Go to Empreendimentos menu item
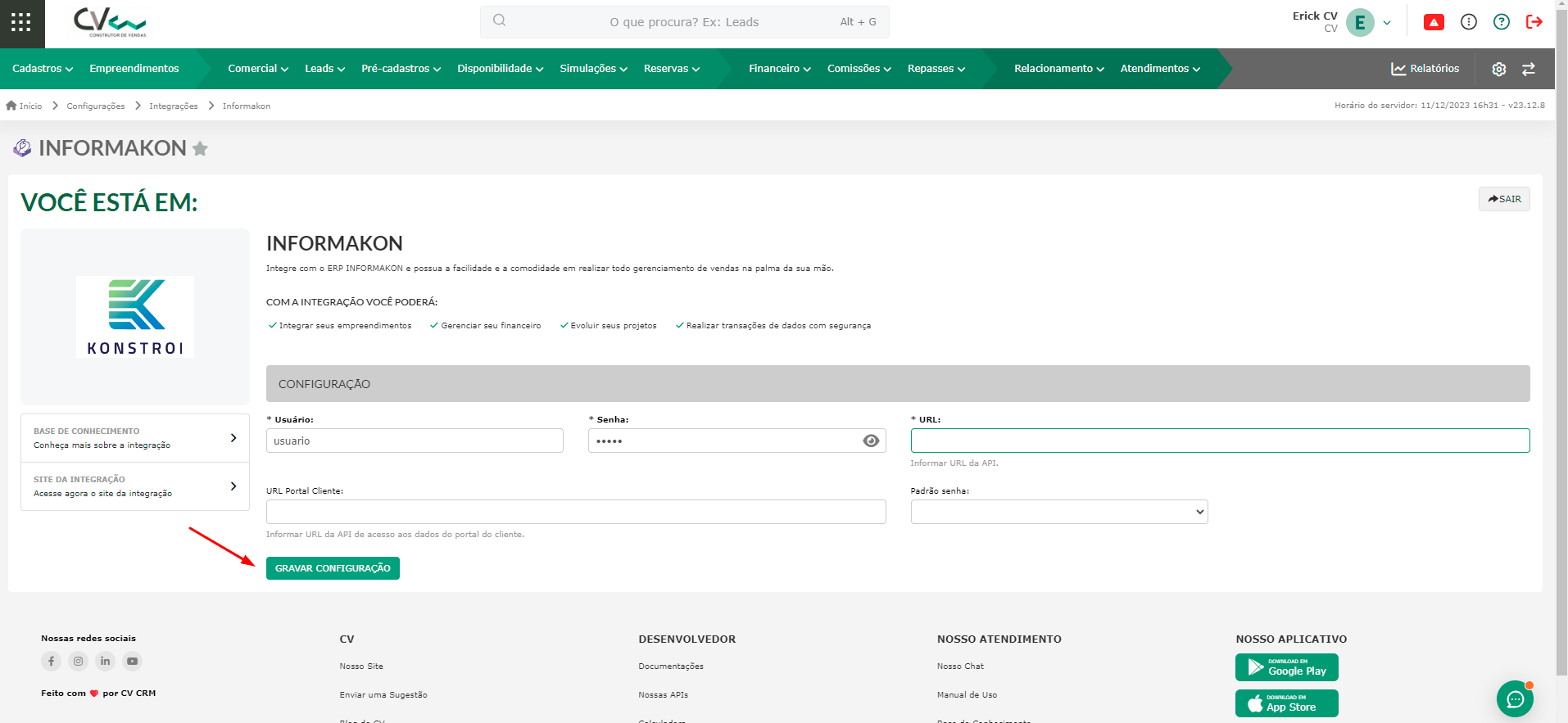 pyautogui.click(x=134, y=69)
